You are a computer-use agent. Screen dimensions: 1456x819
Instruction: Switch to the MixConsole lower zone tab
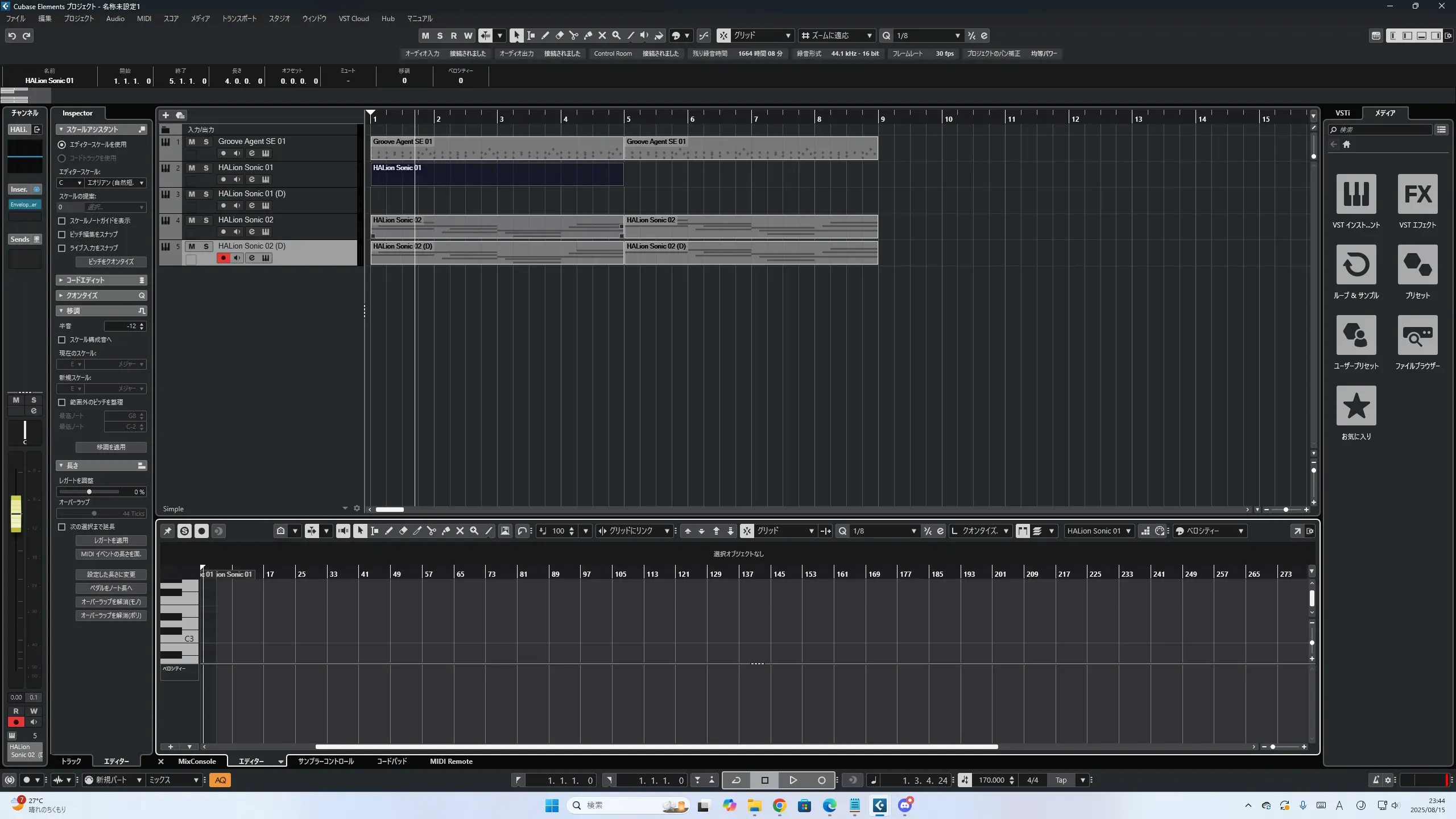(197, 762)
